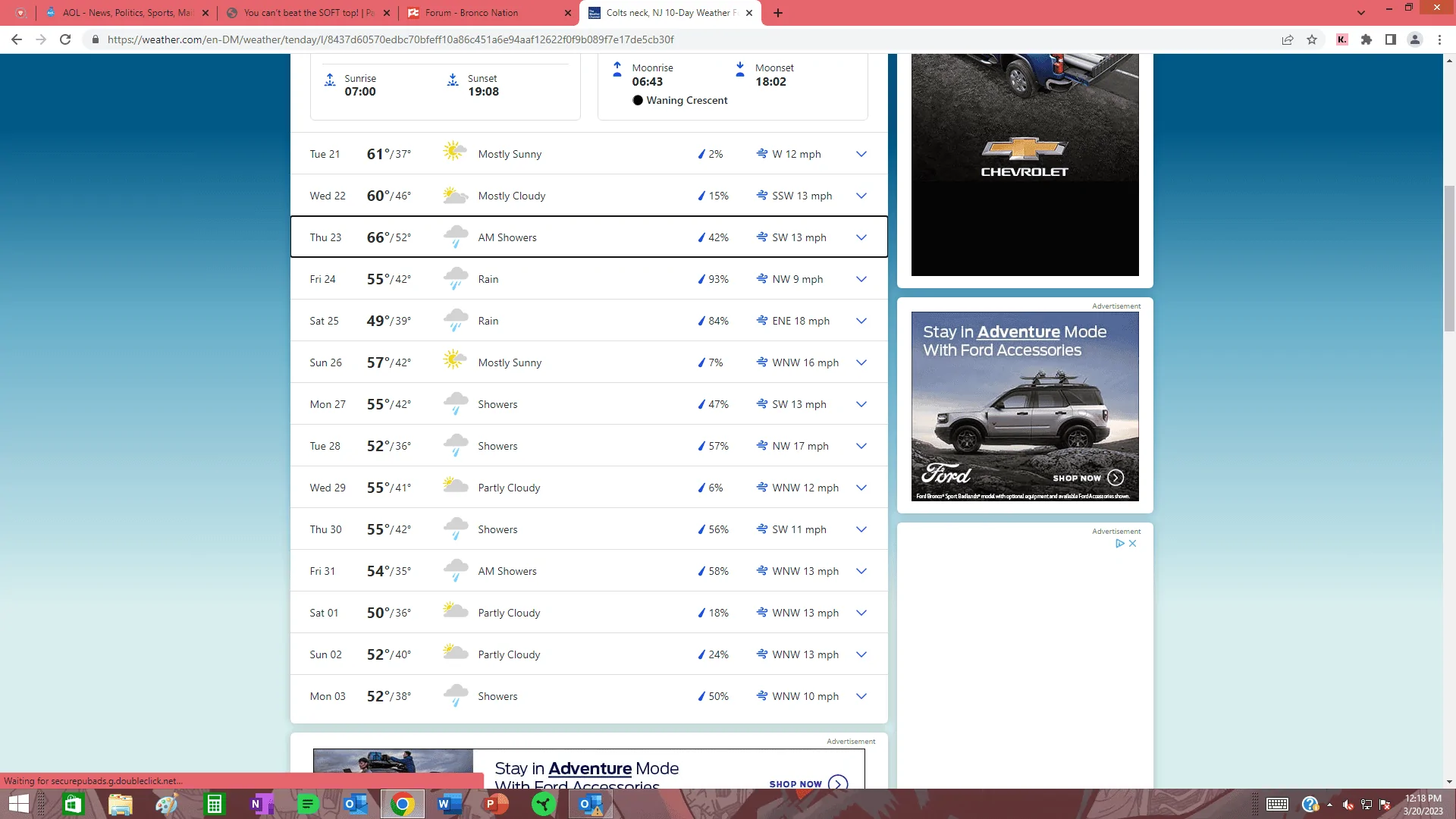Open File Explorer from the taskbar
1456x819 pixels.
(x=121, y=804)
